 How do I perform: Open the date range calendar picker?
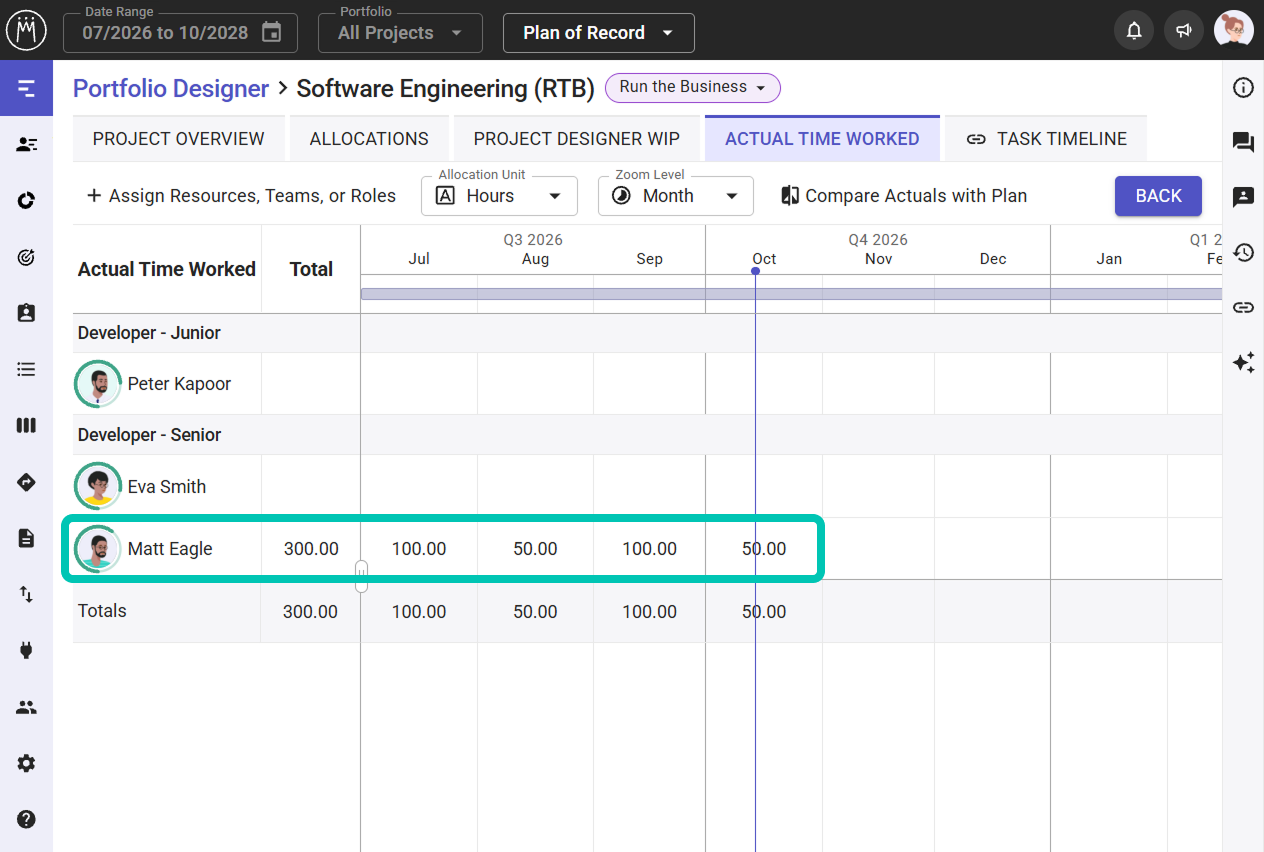click(271, 32)
